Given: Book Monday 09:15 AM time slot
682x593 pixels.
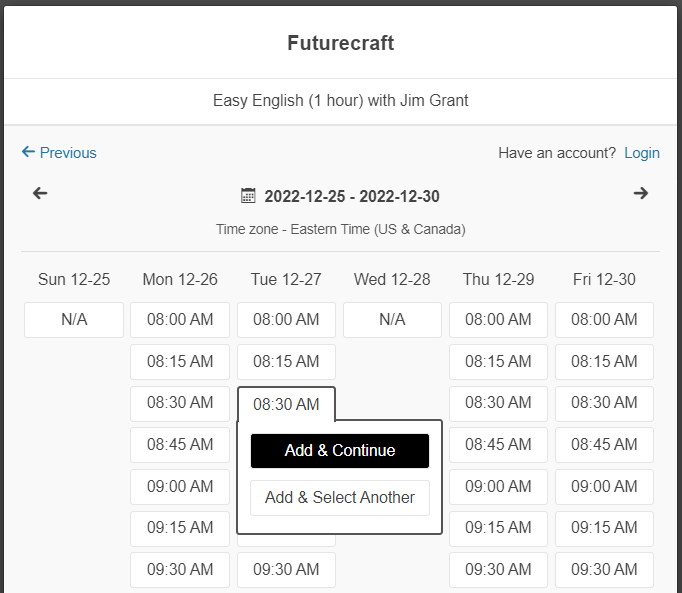Looking at the screenshot, I should tap(180, 528).
